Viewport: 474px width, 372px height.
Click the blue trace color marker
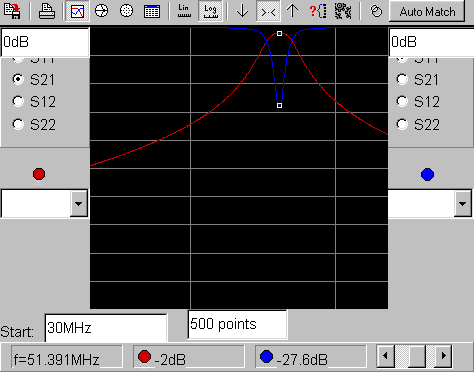coord(427,174)
